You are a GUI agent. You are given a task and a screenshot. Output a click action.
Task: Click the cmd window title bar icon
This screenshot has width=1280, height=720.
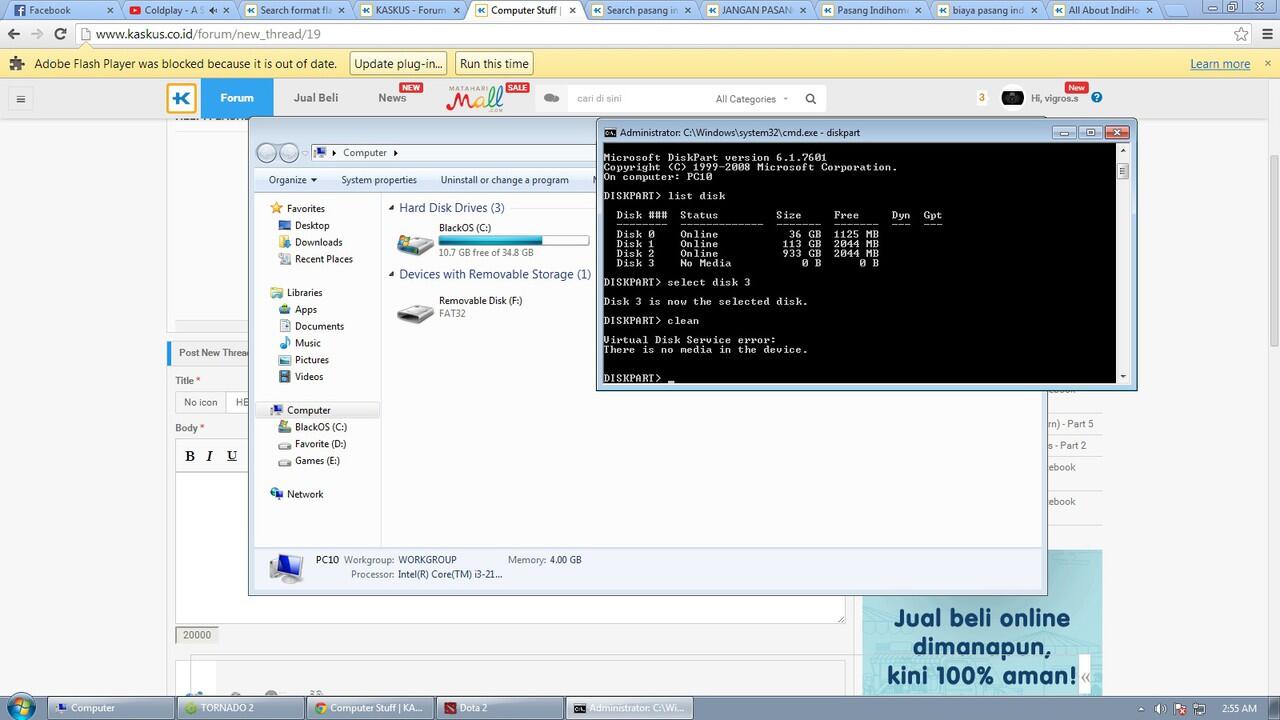609,132
